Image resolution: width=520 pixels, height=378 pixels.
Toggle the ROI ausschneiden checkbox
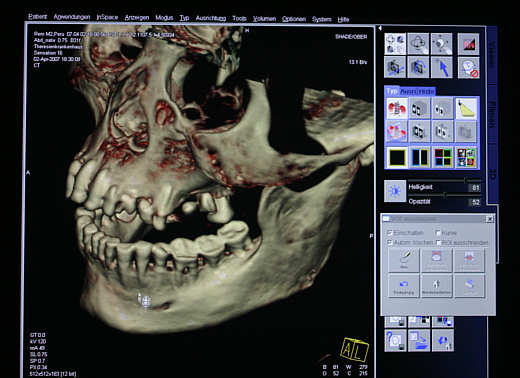click(438, 242)
